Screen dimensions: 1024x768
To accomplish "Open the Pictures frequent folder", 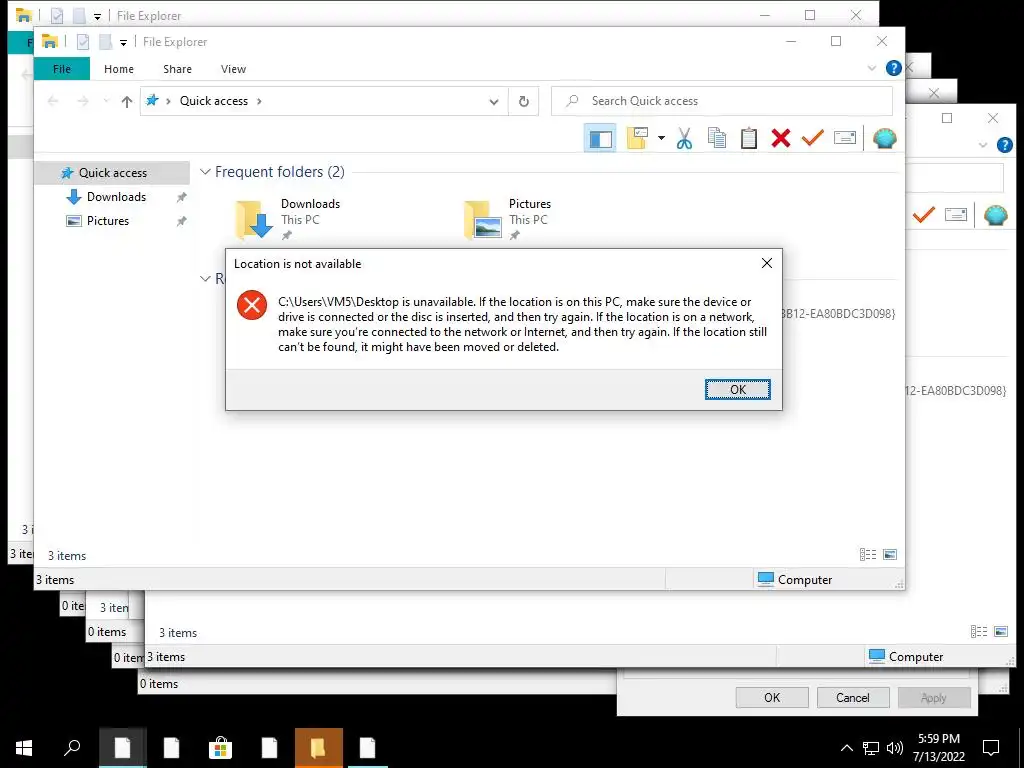I will pos(507,219).
